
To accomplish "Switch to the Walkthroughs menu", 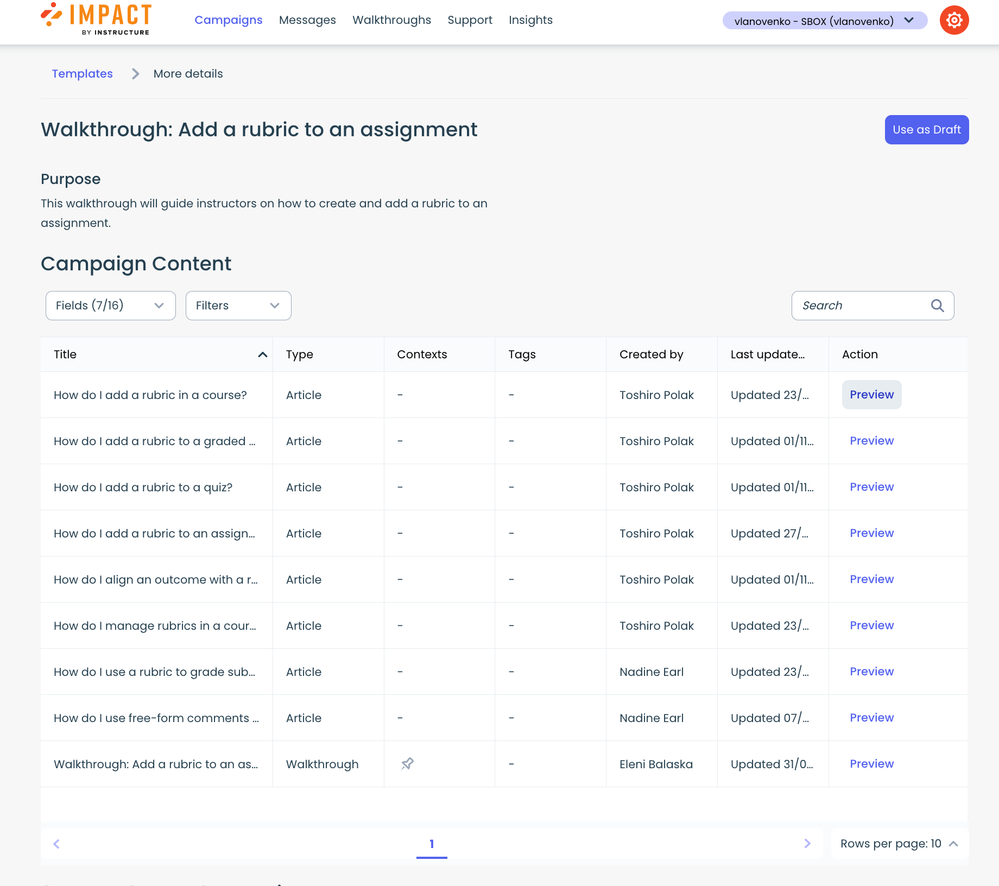I will (x=391, y=20).
